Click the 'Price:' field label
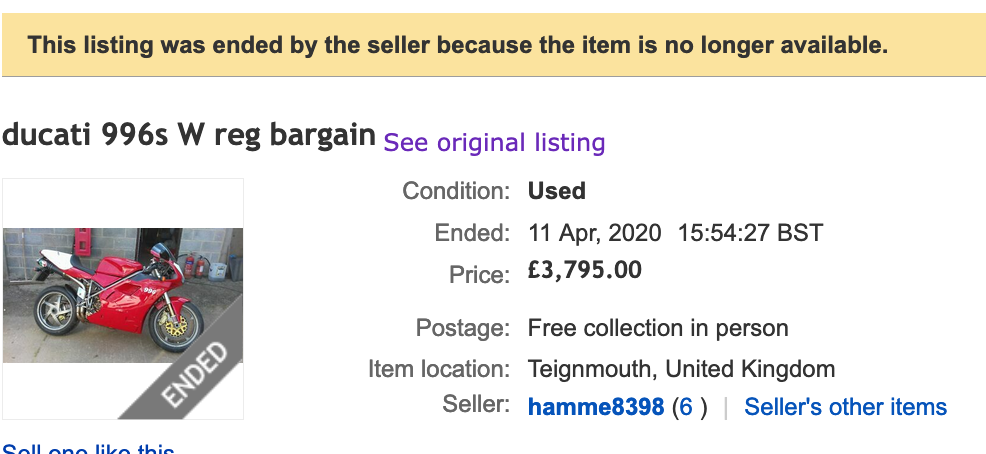 pyautogui.click(x=480, y=274)
